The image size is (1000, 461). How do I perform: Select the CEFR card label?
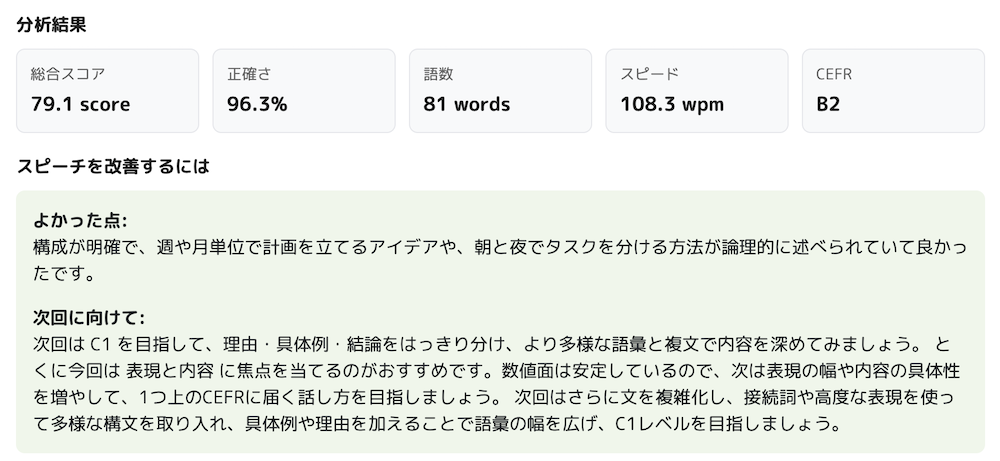coord(834,74)
